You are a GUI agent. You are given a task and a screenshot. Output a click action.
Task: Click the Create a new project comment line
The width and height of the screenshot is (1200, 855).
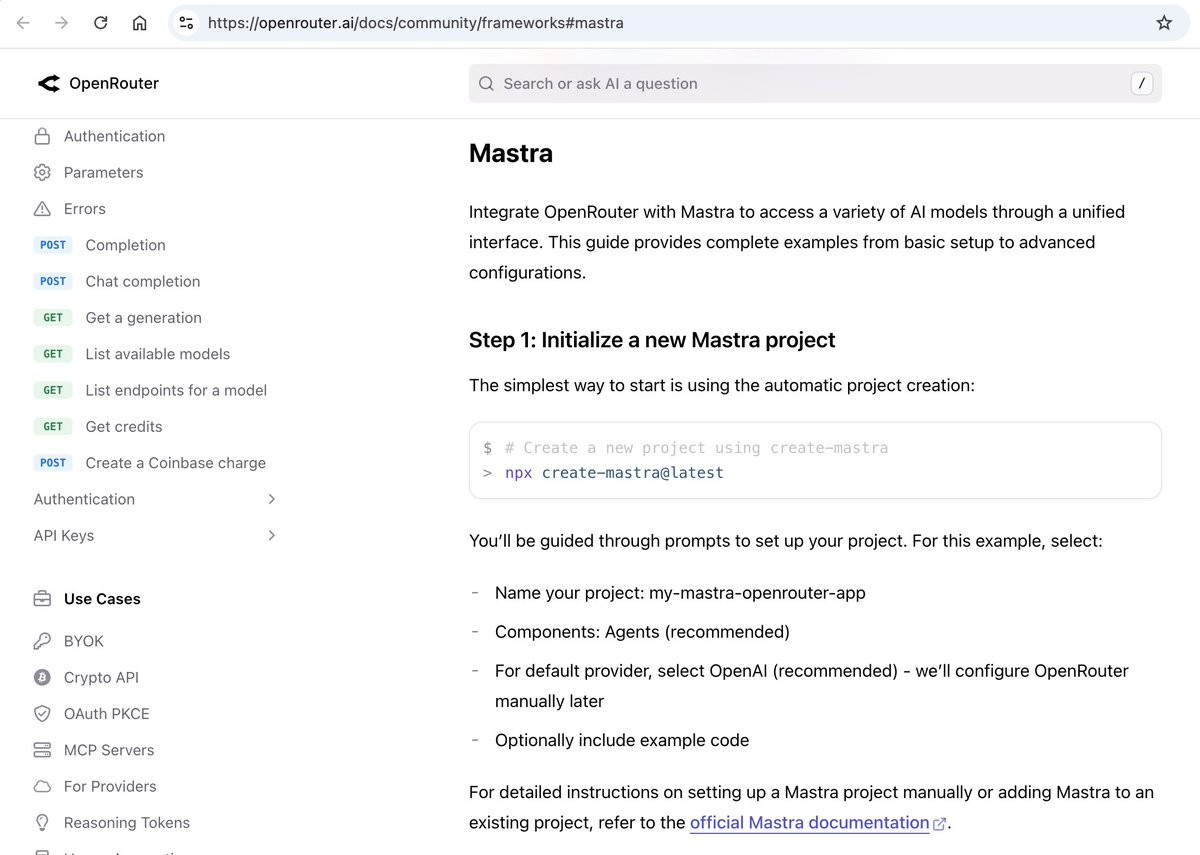[x=696, y=448]
